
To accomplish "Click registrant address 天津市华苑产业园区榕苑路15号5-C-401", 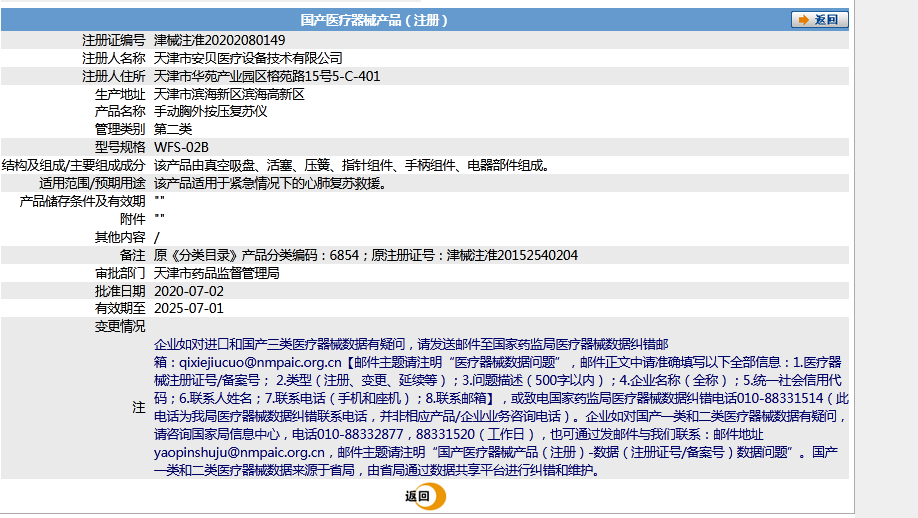I will point(267,76).
